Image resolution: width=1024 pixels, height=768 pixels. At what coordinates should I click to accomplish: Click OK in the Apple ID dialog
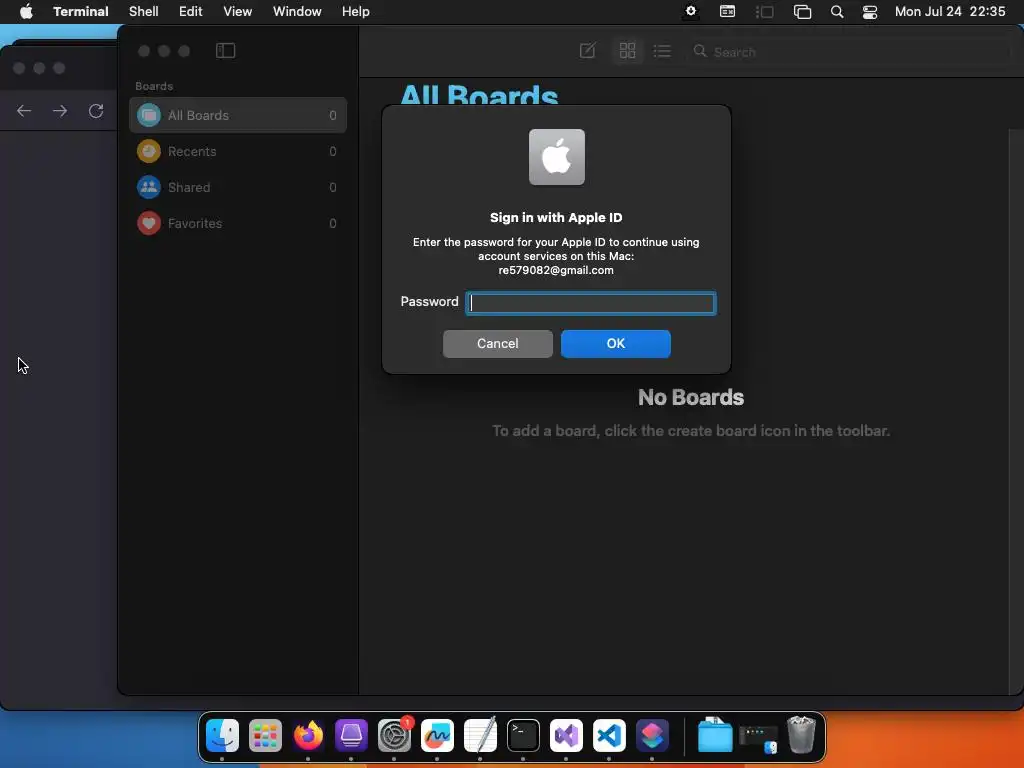coord(615,344)
